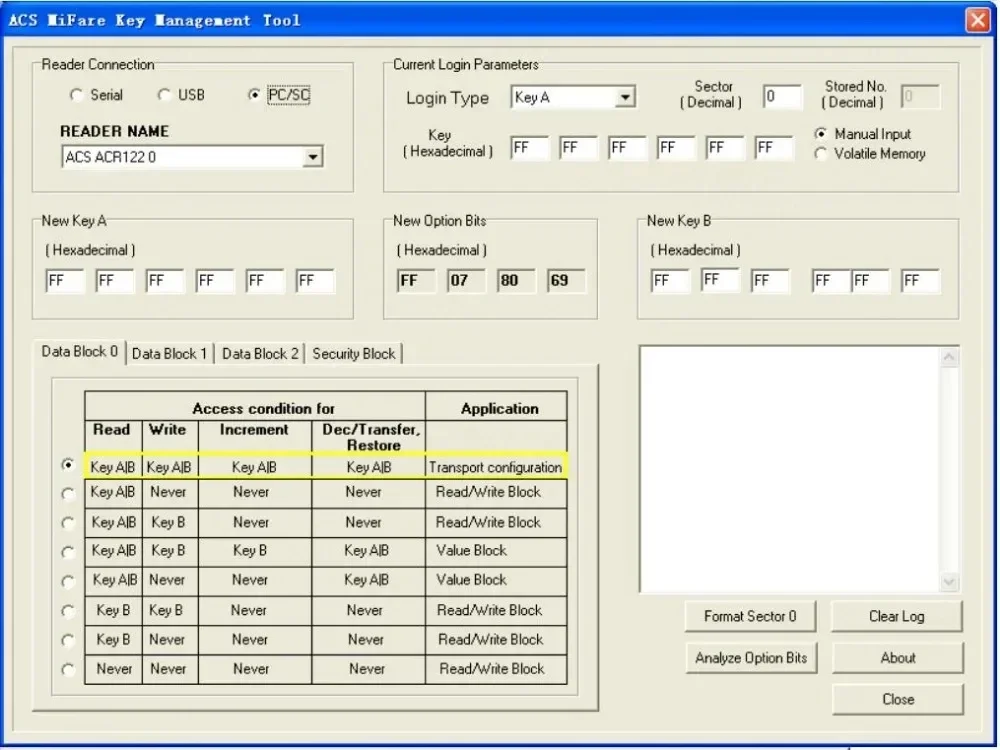Run Analyze Option Bits
Image resolution: width=1000 pixels, height=750 pixels.
(750, 658)
